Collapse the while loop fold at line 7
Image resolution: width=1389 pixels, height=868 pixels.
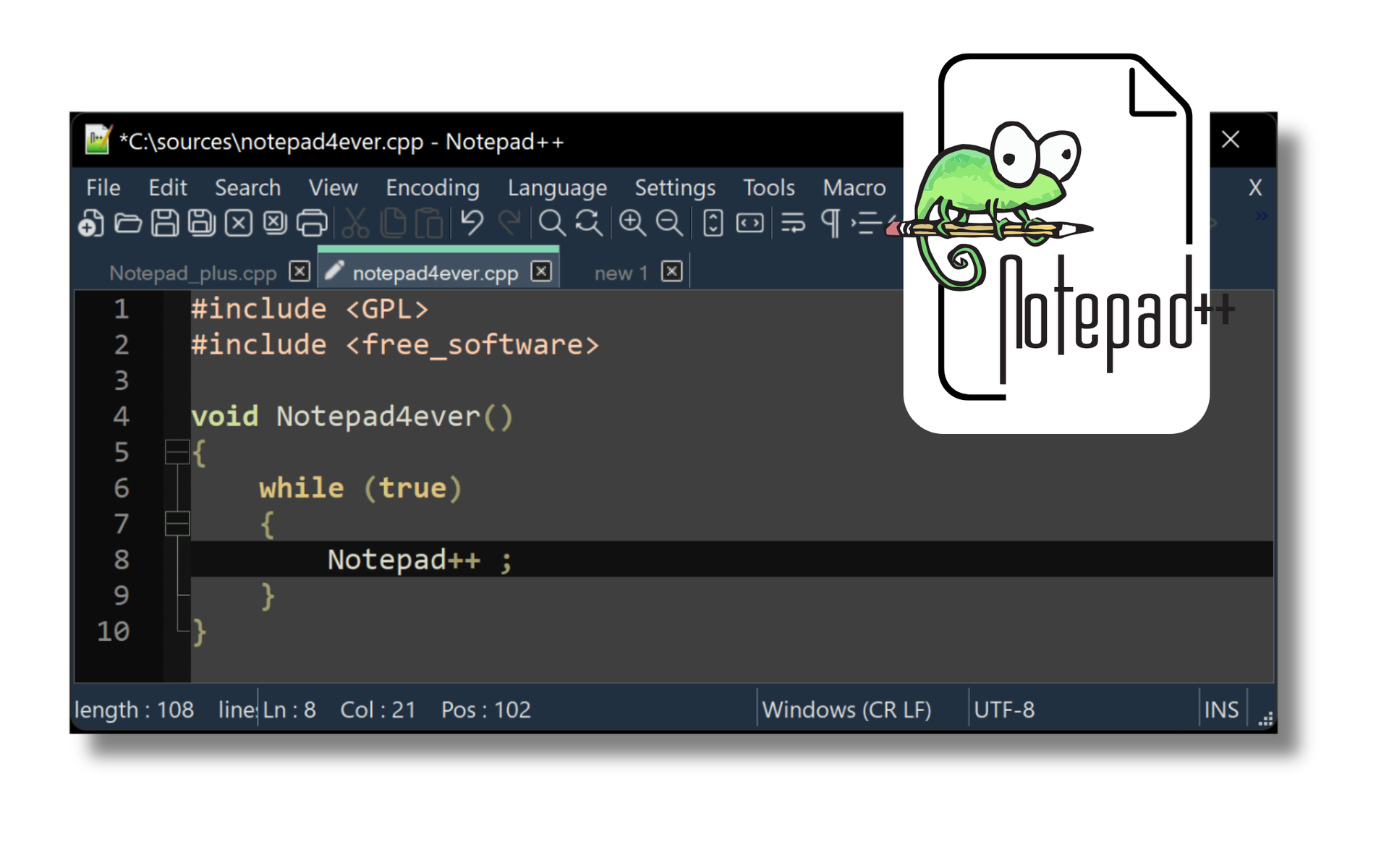click(x=176, y=523)
